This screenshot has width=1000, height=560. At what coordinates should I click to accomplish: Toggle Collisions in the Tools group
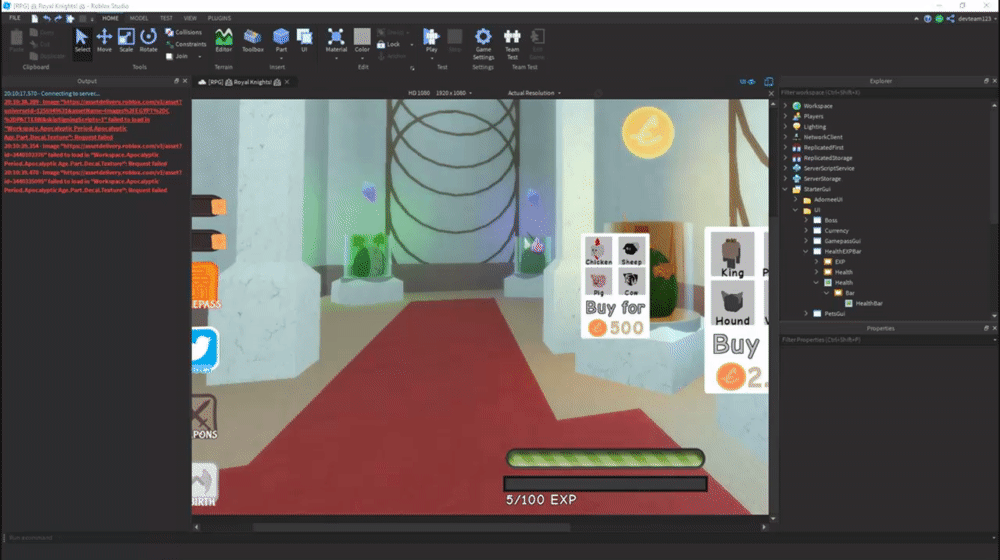[x=184, y=32]
